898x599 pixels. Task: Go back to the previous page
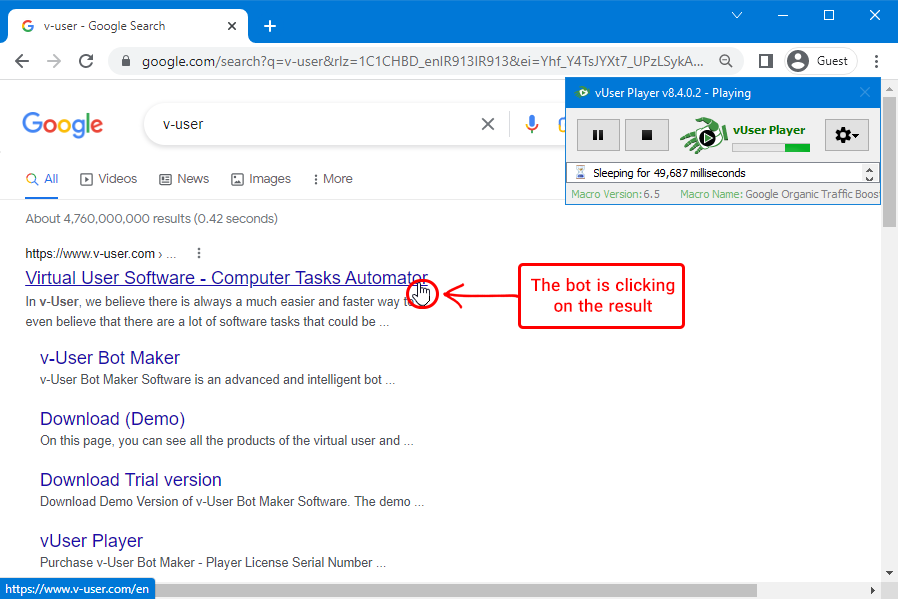click(22, 61)
